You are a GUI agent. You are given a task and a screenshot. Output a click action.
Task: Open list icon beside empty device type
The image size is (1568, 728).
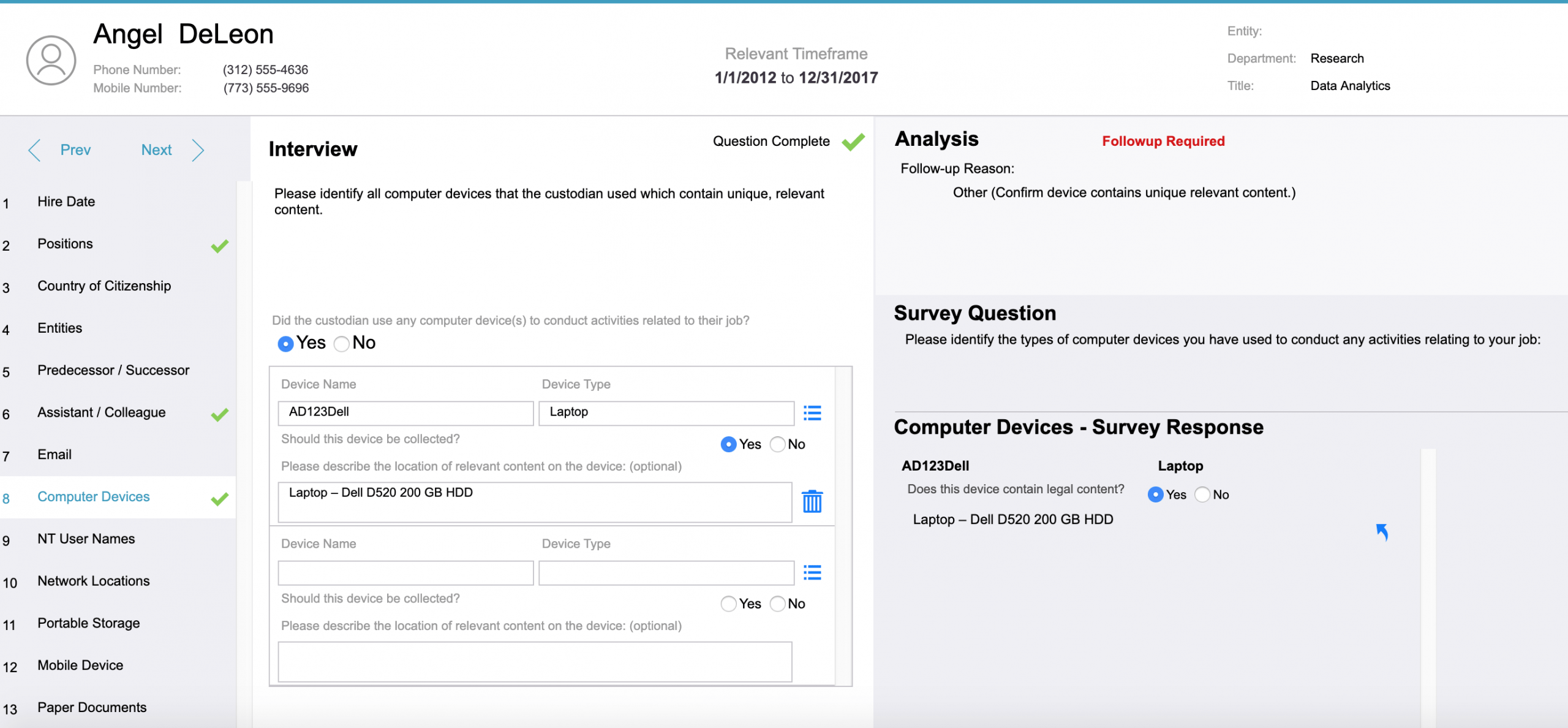point(812,572)
